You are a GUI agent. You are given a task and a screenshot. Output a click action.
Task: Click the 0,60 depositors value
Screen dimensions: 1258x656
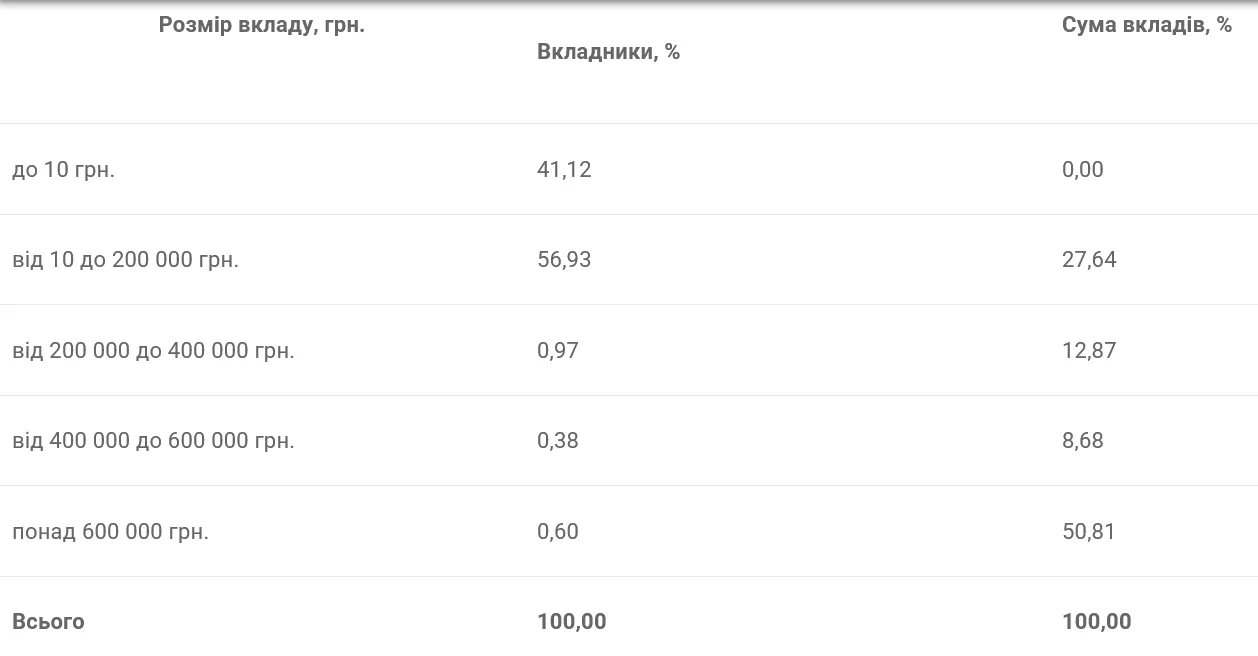click(558, 532)
